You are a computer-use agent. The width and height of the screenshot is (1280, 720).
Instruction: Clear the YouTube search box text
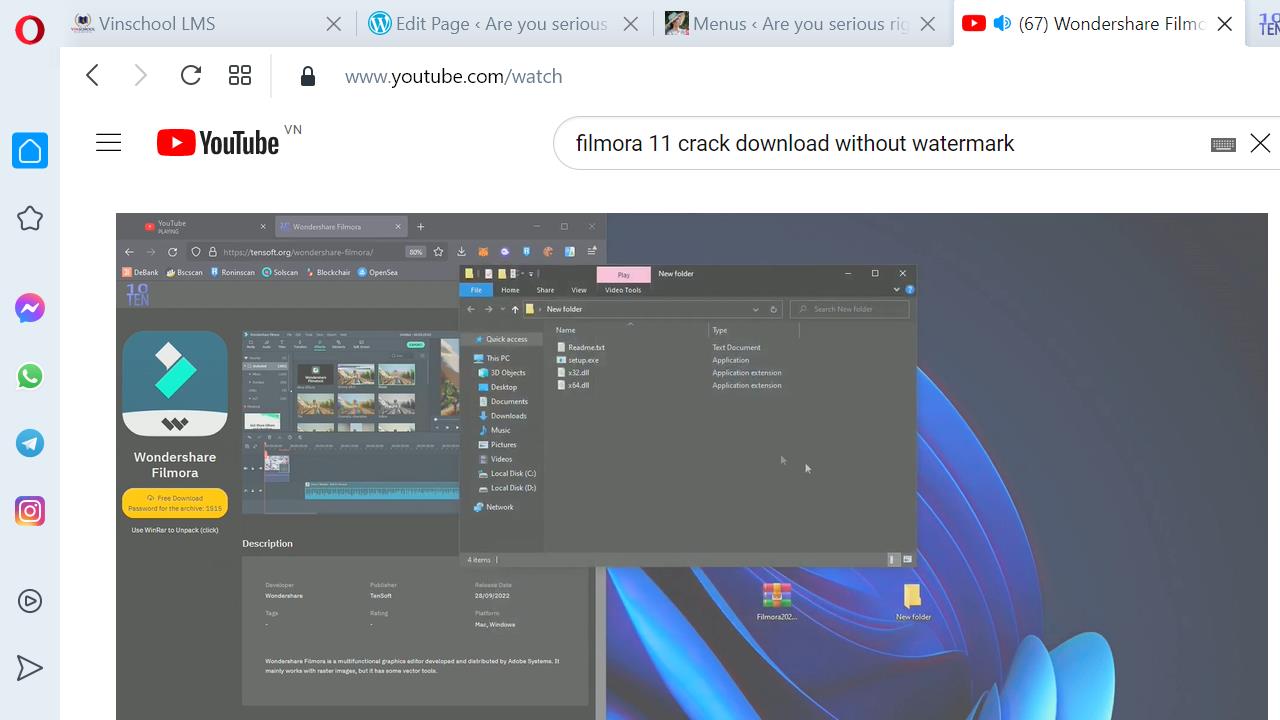(x=1260, y=144)
